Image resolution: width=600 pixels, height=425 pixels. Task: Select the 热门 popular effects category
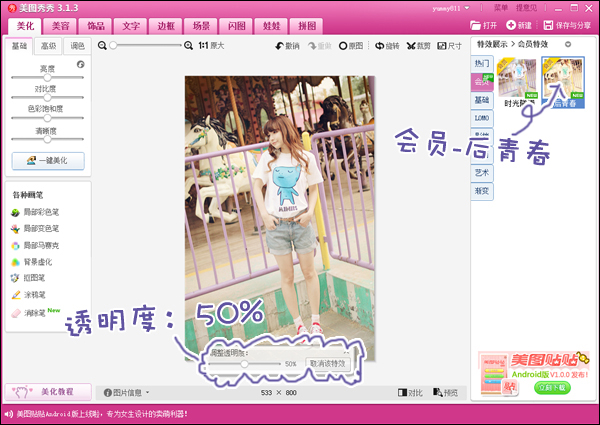point(482,63)
